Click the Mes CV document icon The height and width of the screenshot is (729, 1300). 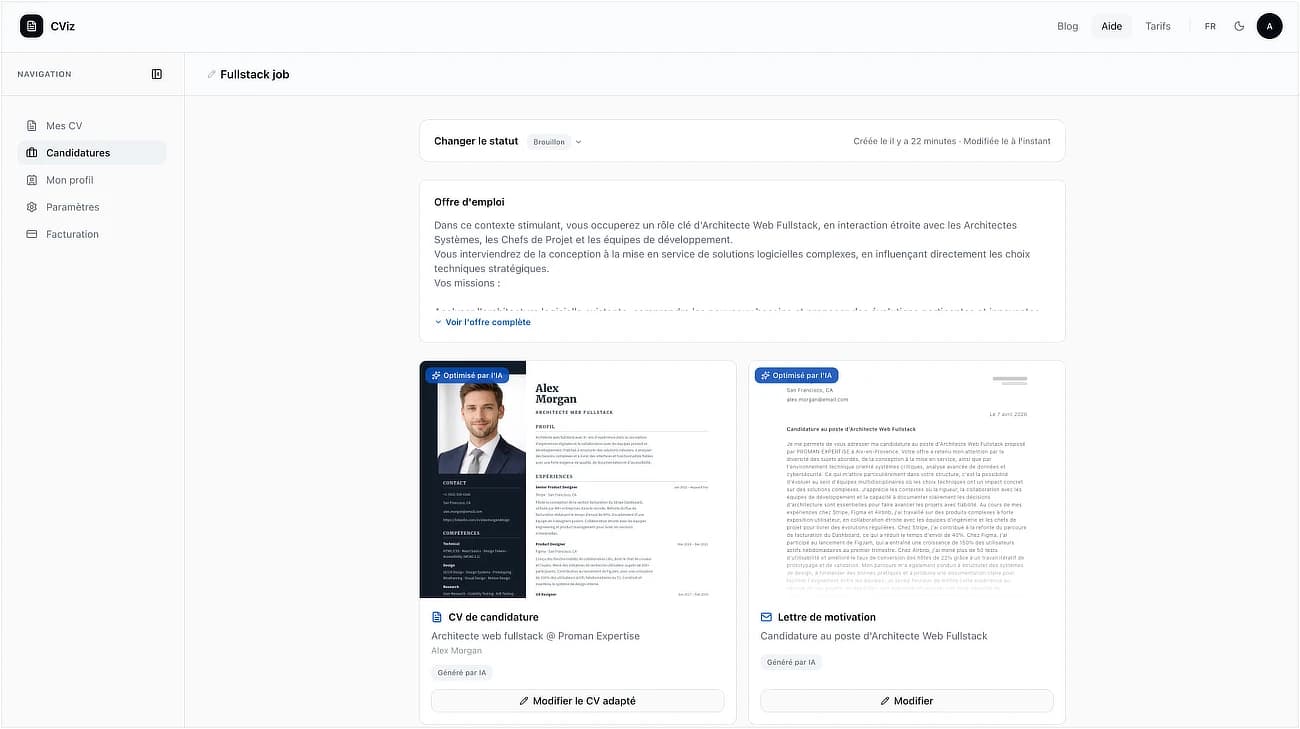tap(32, 126)
